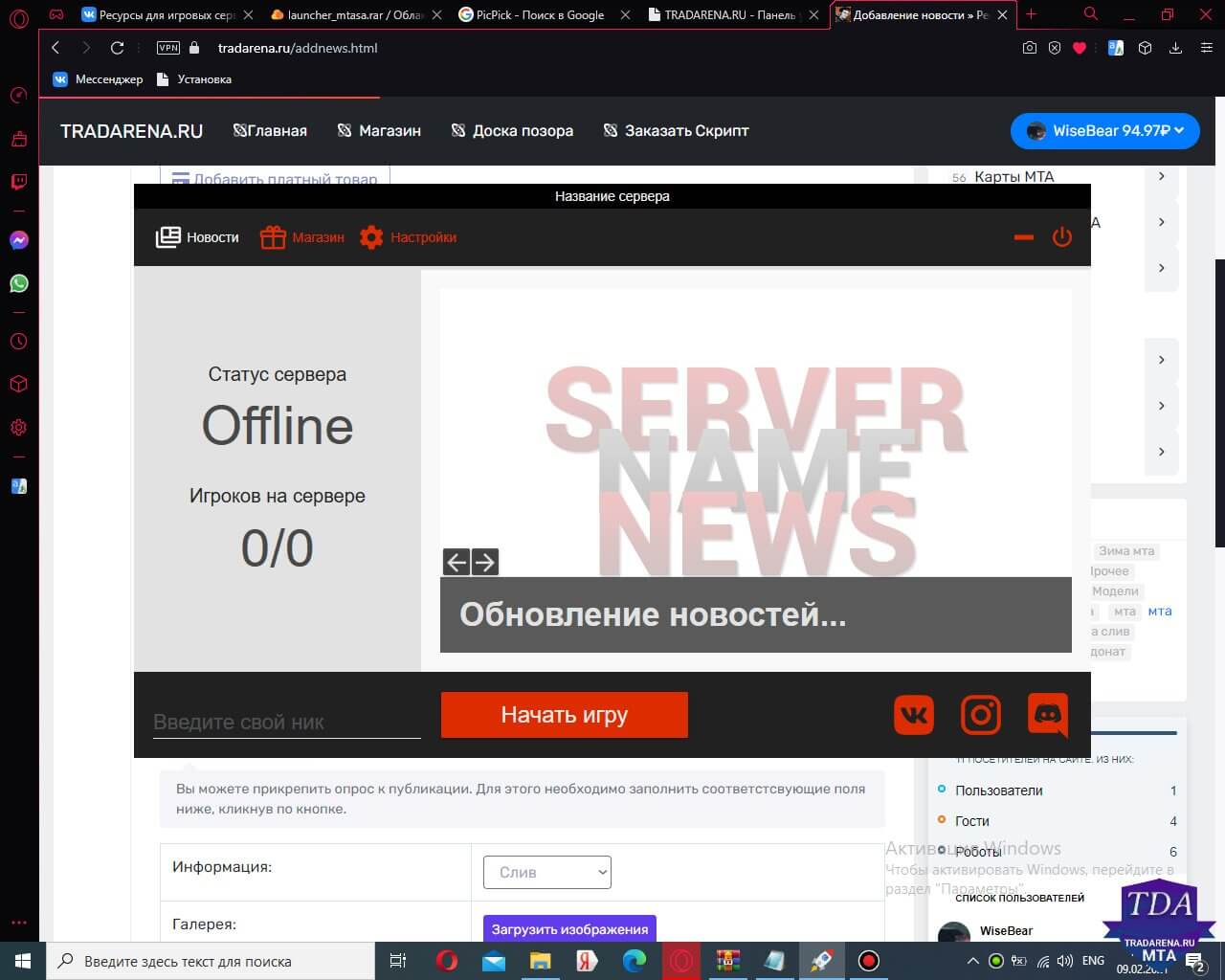Open the Discord icon link
This screenshot has height=980, width=1225.
coord(1048,715)
